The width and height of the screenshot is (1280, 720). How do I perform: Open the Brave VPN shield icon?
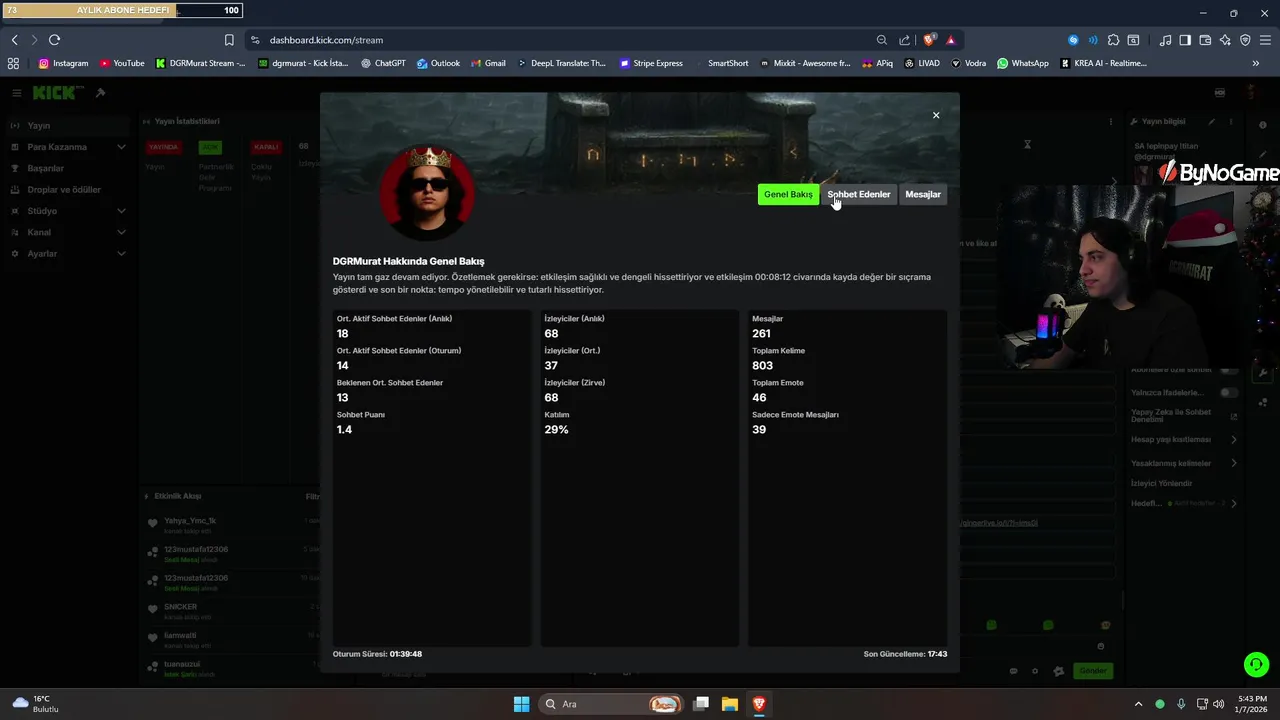tap(1245, 40)
